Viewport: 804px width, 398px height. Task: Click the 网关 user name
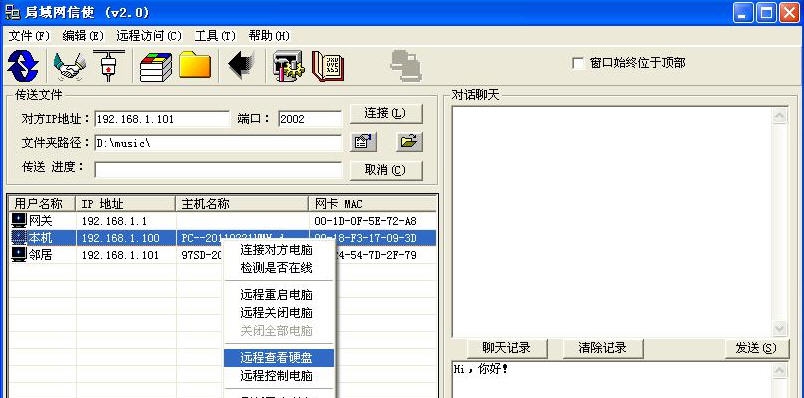tap(41, 221)
